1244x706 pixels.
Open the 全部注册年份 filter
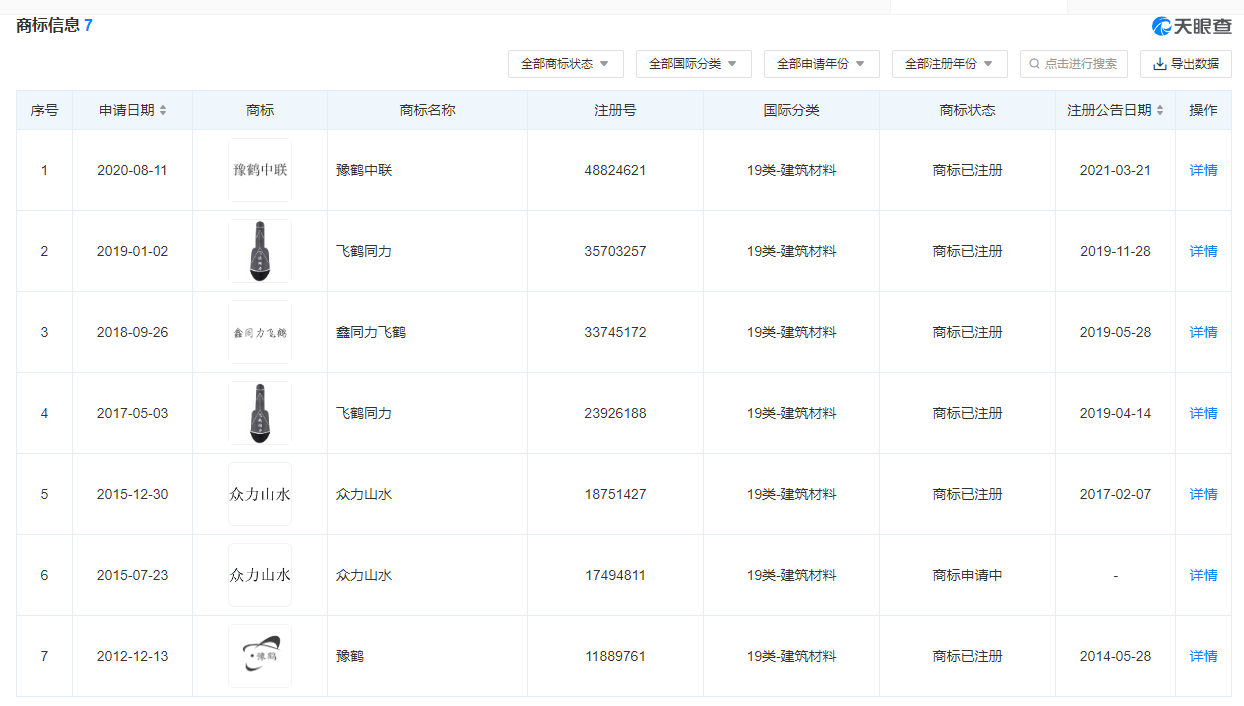point(949,64)
